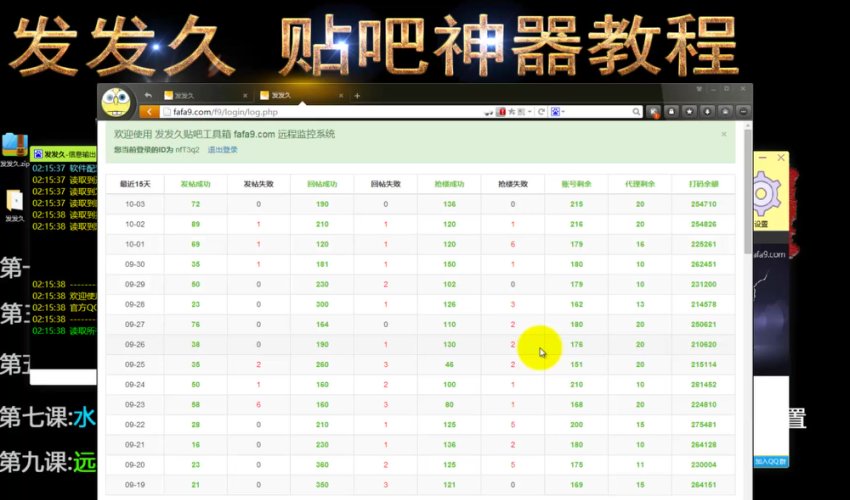This screenshot has width=850, height=500.
Task: Select the active second 发发久 tab
Action: (302, 95)
